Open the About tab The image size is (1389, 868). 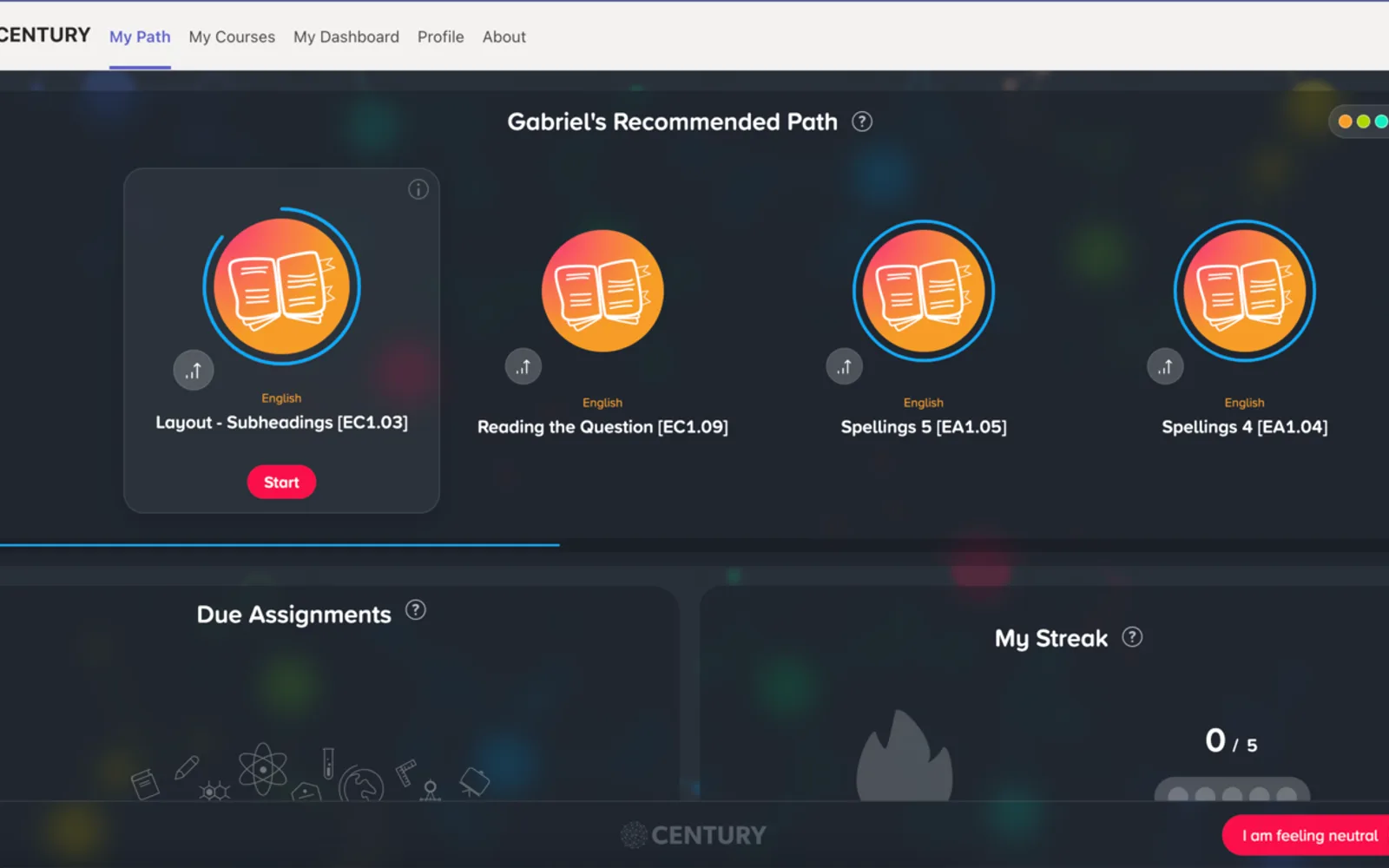pos(504,37)
